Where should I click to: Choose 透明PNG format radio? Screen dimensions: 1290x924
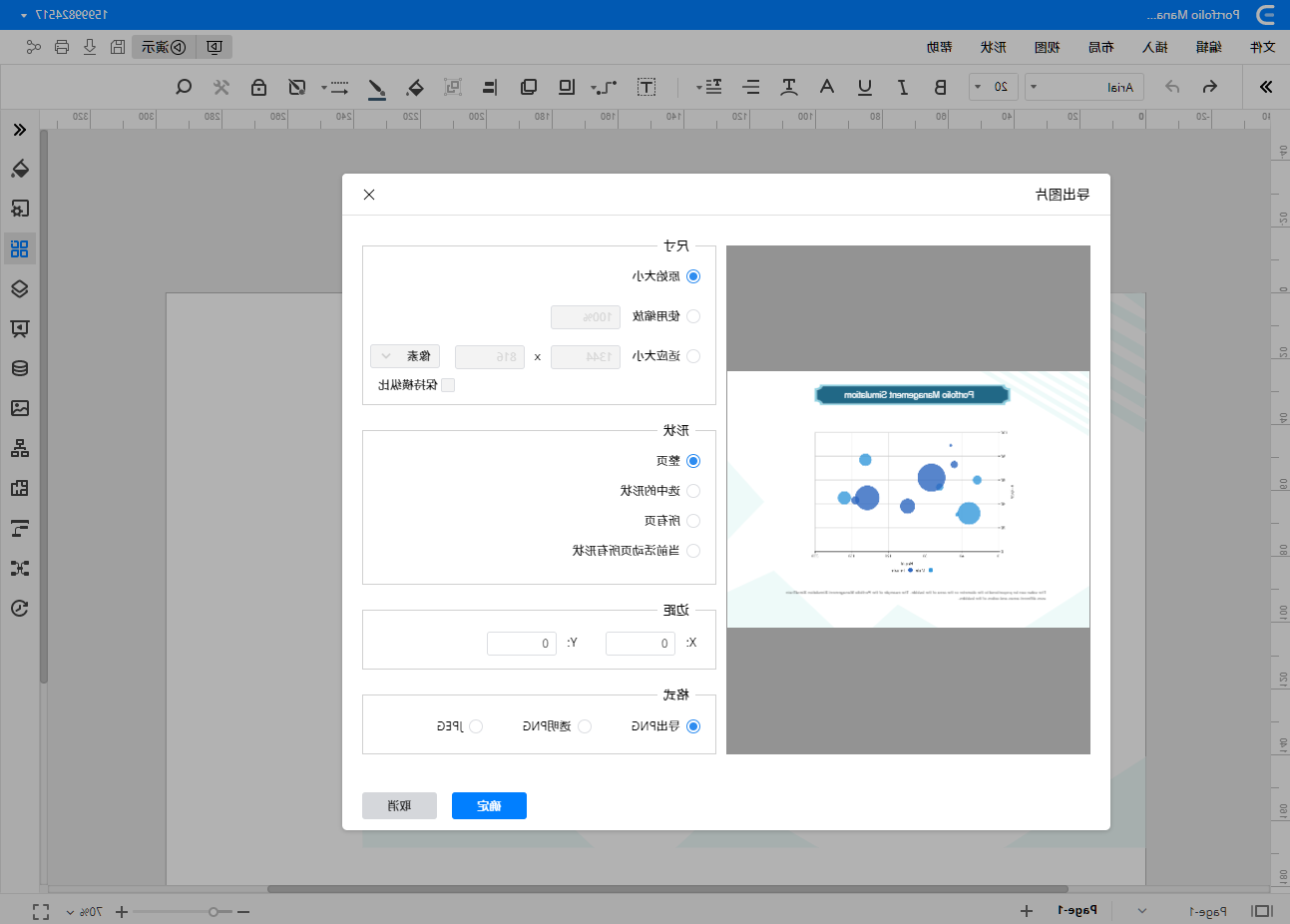(x=585, y=726)
